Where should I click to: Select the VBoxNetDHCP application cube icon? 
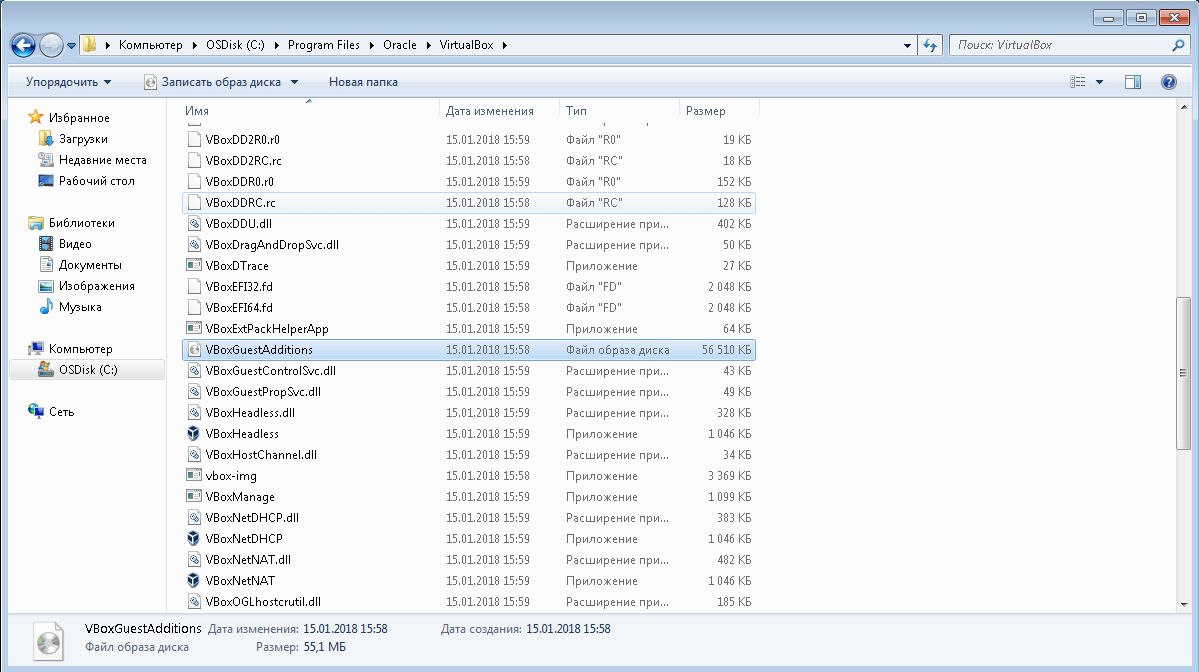click(x=194, y=539)
